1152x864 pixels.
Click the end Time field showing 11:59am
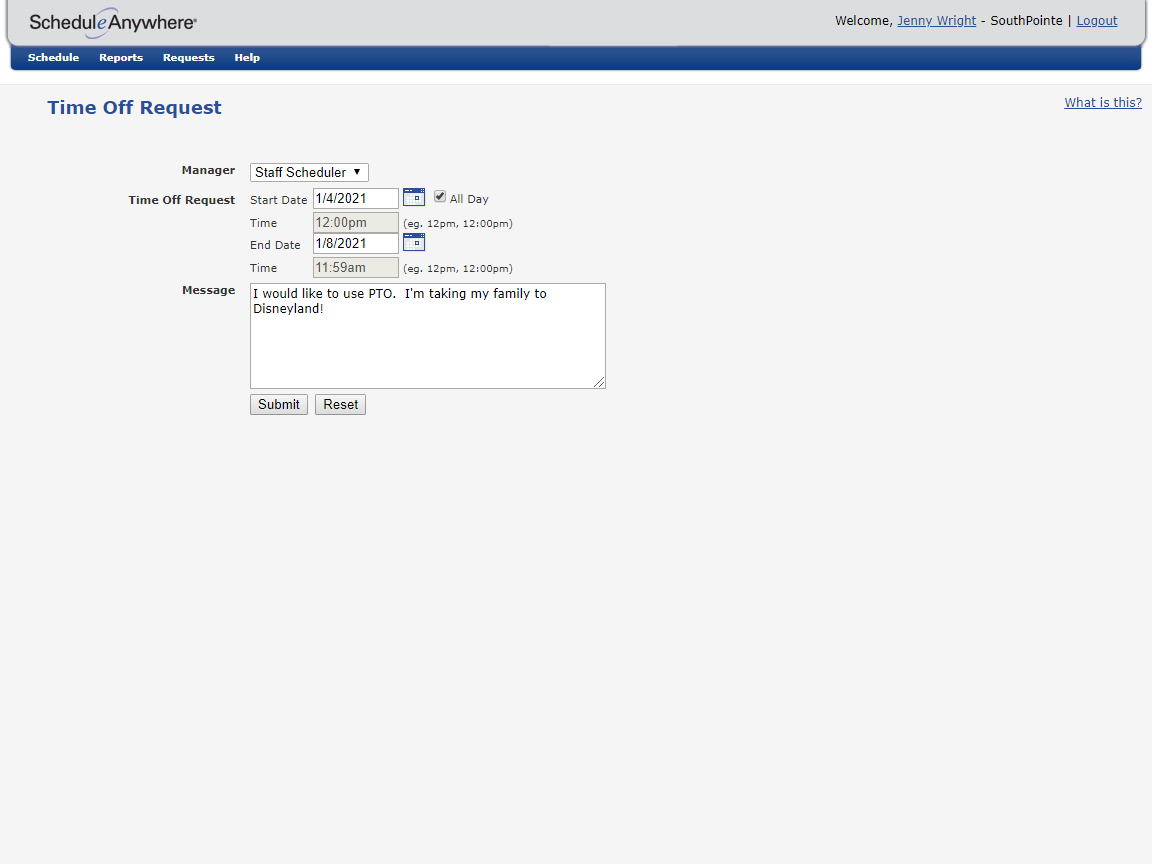pyautogui.click(x=356, y=267)
